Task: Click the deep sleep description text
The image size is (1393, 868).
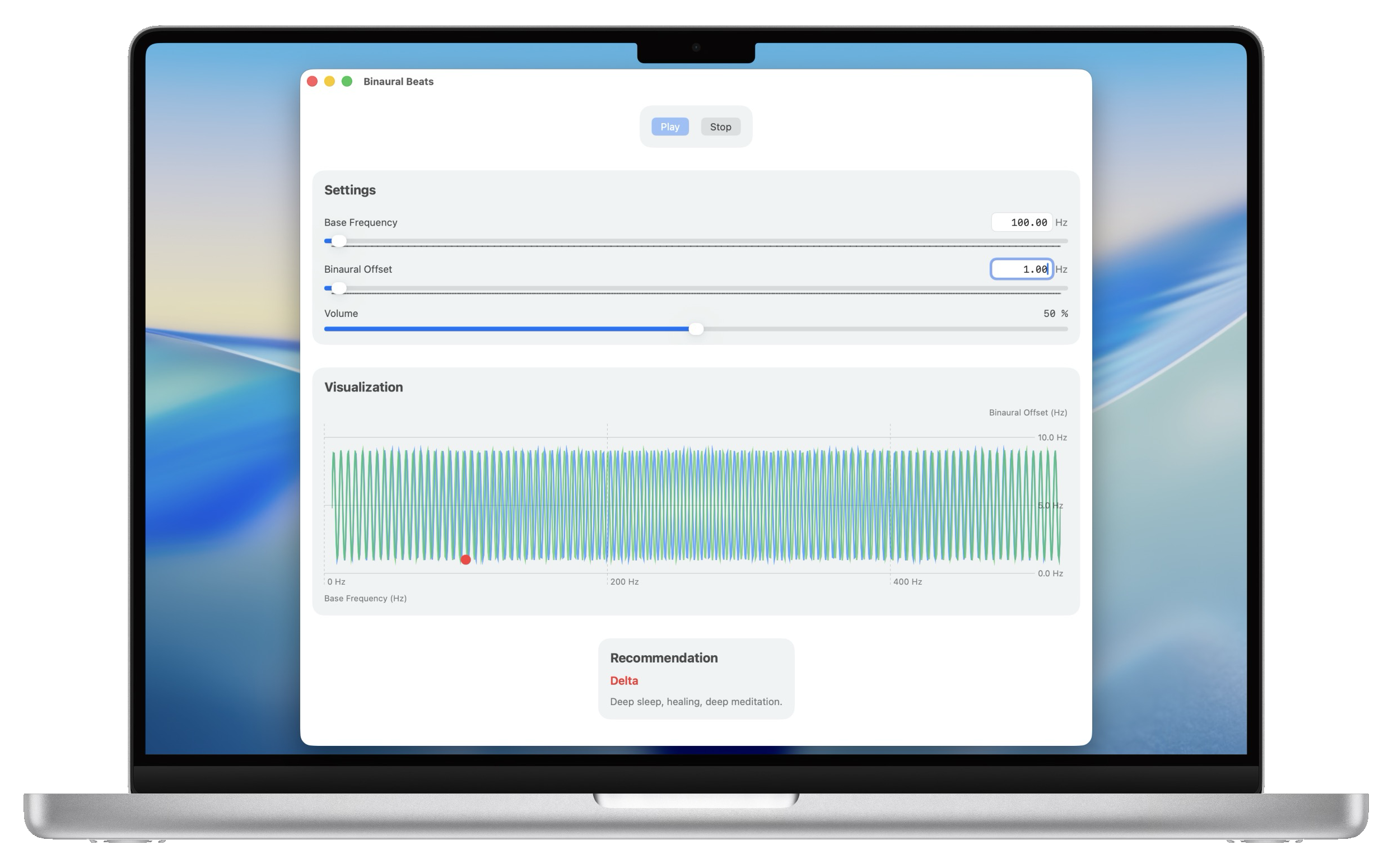Action: pos(696,701)
